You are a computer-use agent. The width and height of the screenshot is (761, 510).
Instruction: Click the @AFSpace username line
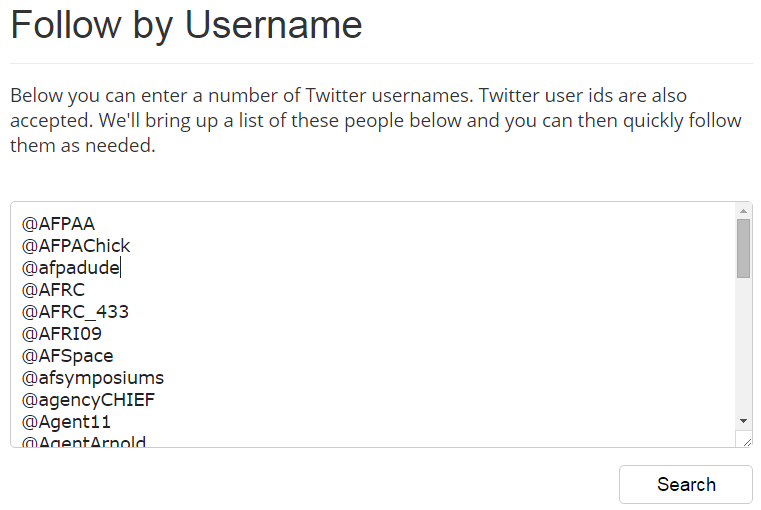tap(67, 356)
